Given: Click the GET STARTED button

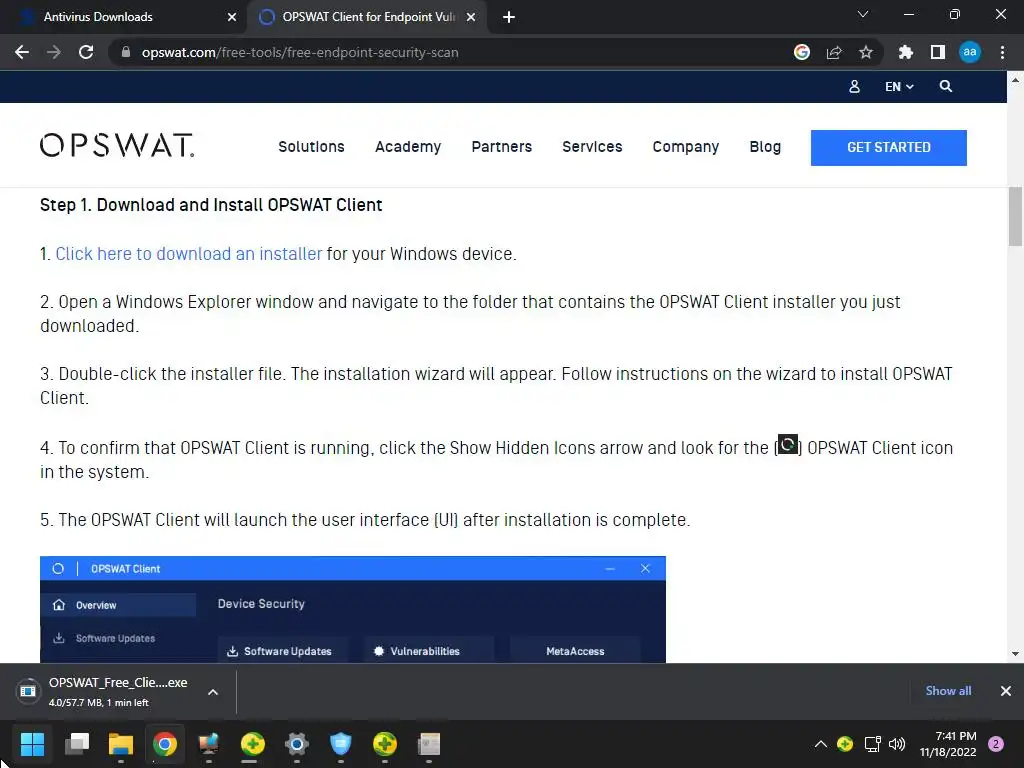Looking at the screenshot, I should [x=888, y=148].
